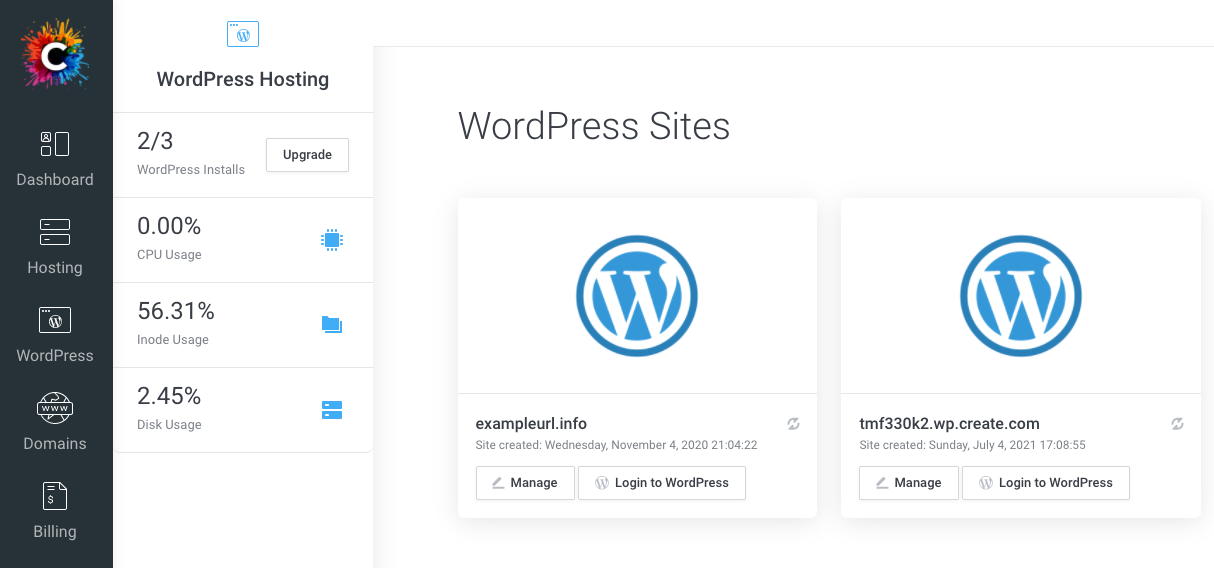Click the colorful C logo in sidebar
1214x568 pixels.
[55, 55]
